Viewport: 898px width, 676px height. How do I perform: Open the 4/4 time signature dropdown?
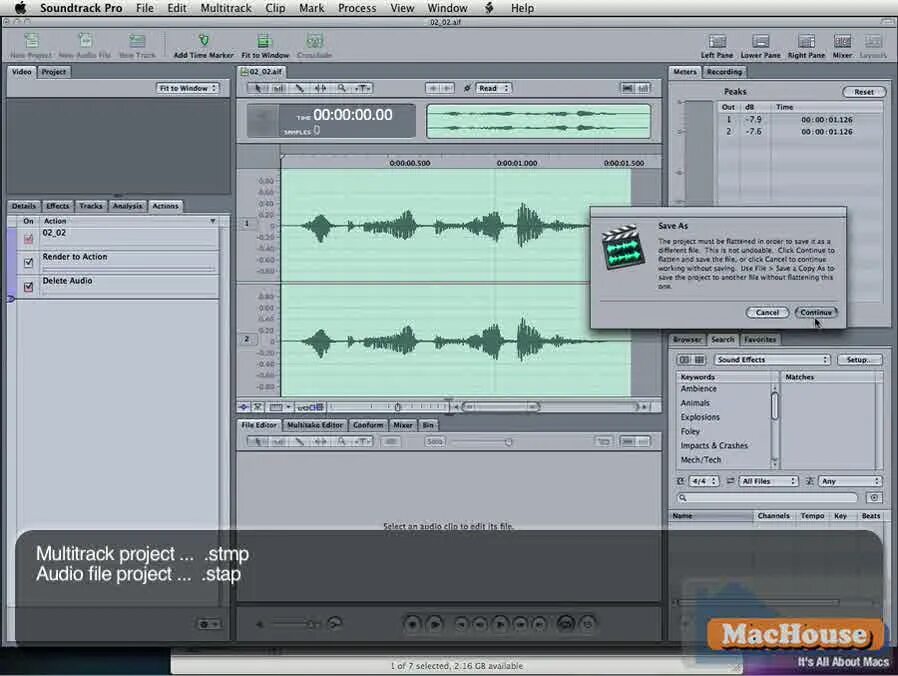pos(704,481)
